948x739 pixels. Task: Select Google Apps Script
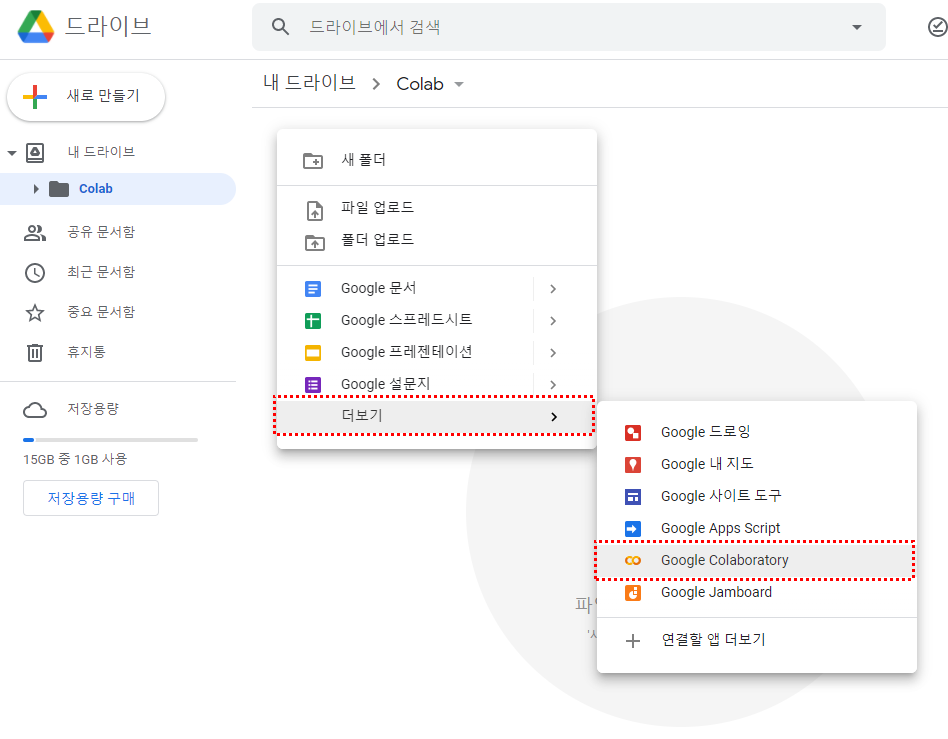(x=757, y=529)
